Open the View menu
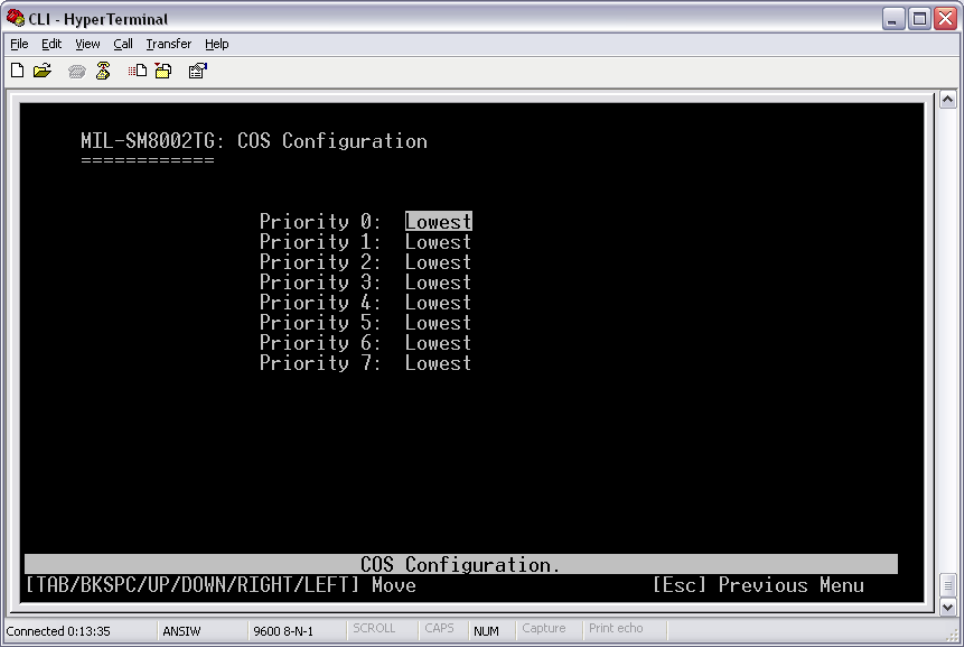This screenshot has height=647, width=964. [87, 44]
